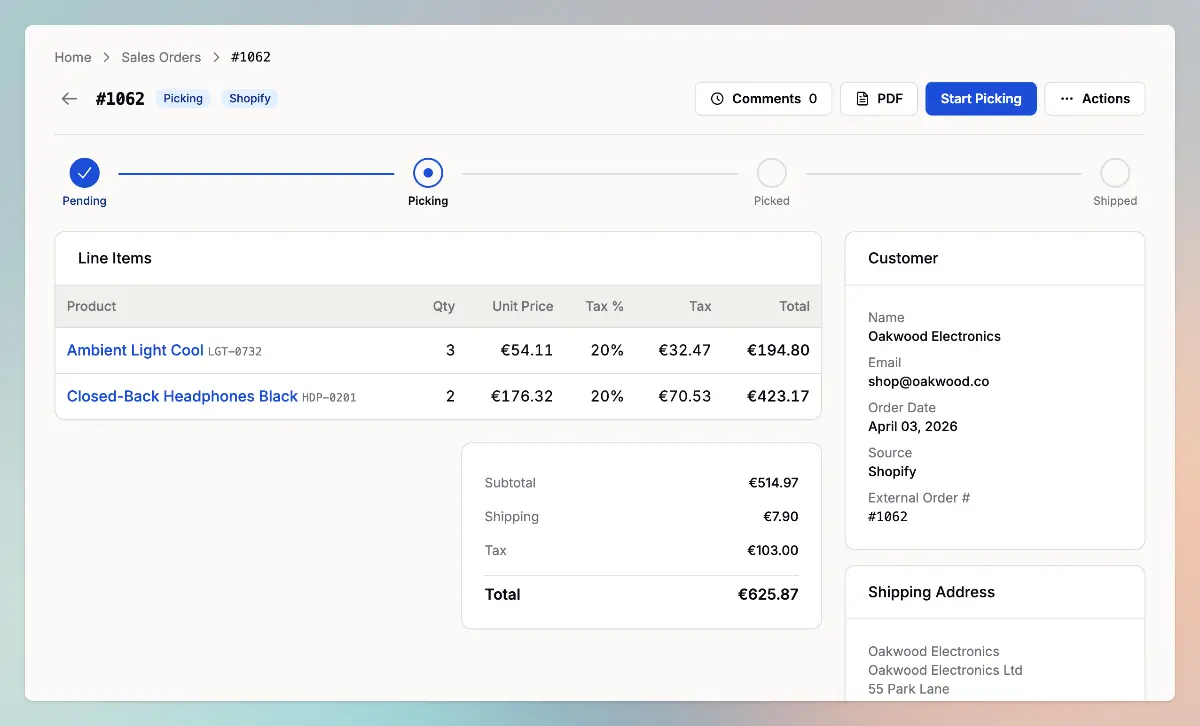This screenshot has height=726, width=1200.
Task: Open the Actions dropdown menu
Action: point(1095,99)
